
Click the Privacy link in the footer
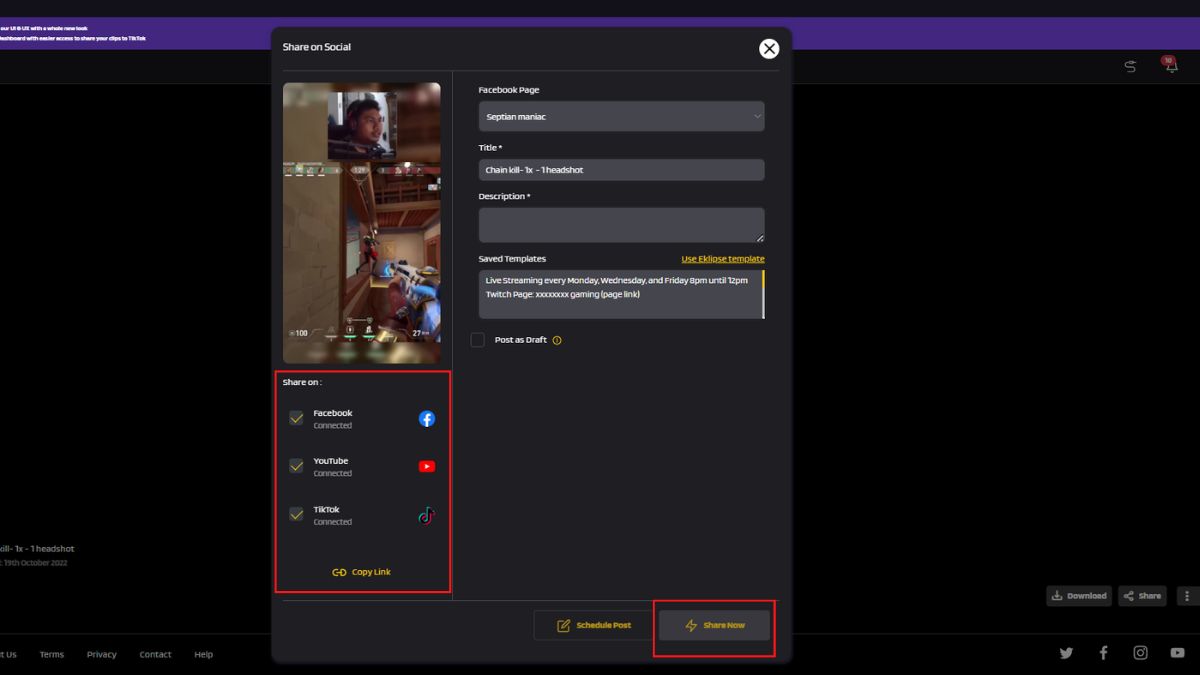point(101,654)
